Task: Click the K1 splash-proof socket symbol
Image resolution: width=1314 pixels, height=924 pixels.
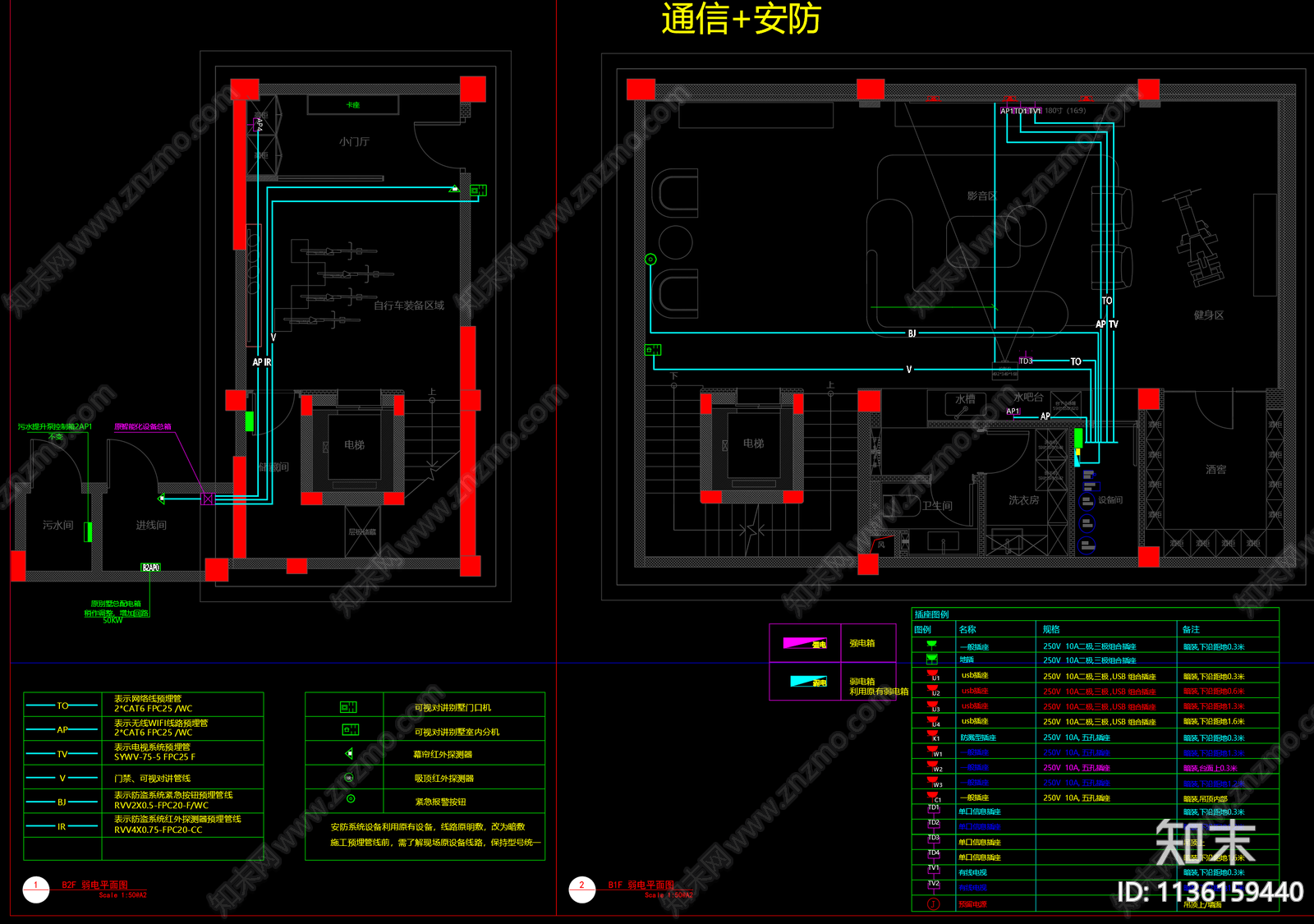Action: [933, 736]
